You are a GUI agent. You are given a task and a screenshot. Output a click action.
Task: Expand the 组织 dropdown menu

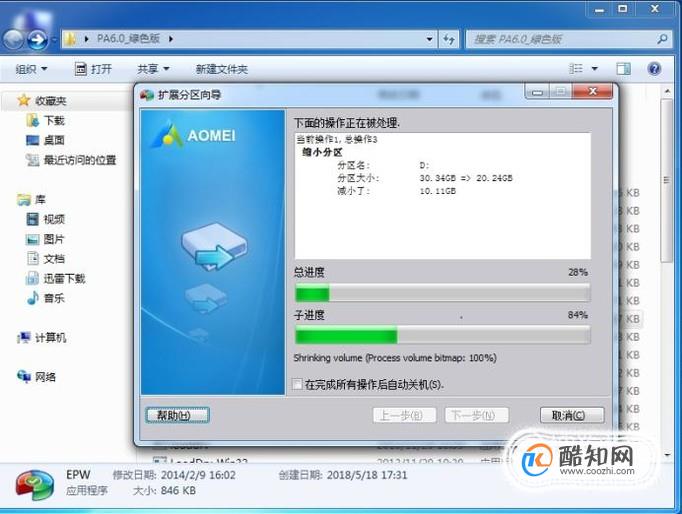click(31, 69)
